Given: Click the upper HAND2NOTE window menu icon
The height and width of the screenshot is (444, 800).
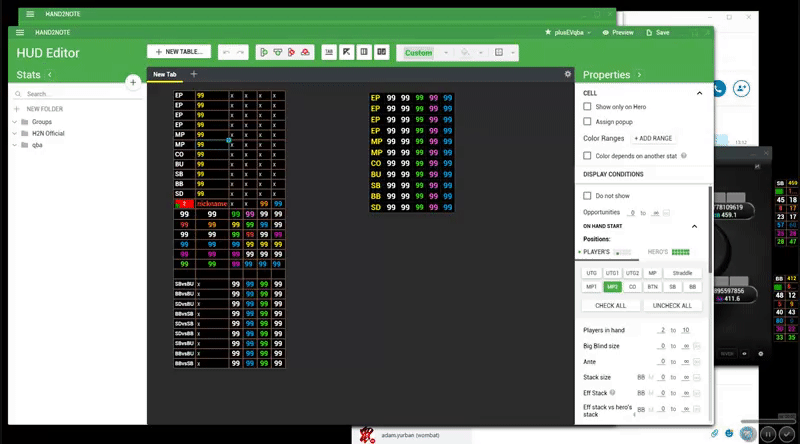Looking at the screenshot, I should 30,14.
